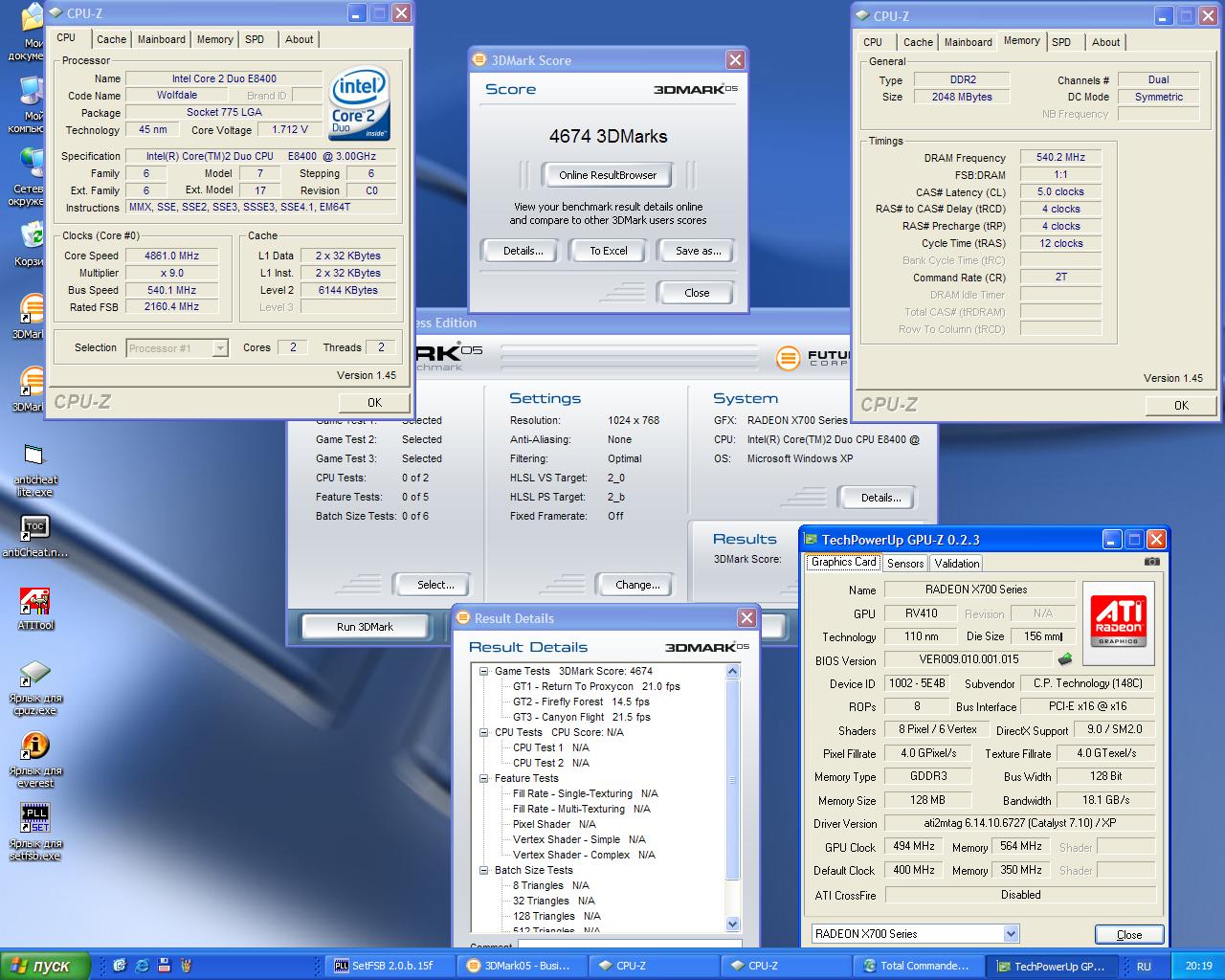Viewport: 1225px width, 980px height.
Task: Select the antiCheat.n... TOC desktop icon
Action: click(35, 536)
